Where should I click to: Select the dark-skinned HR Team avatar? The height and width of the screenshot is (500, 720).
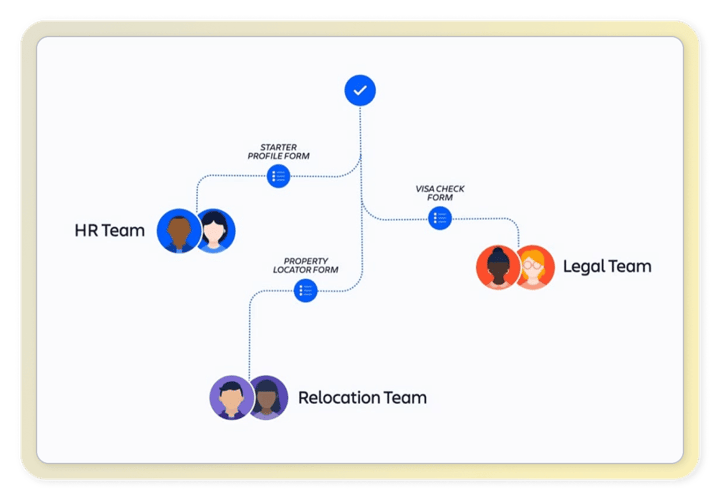click(179, 231)
